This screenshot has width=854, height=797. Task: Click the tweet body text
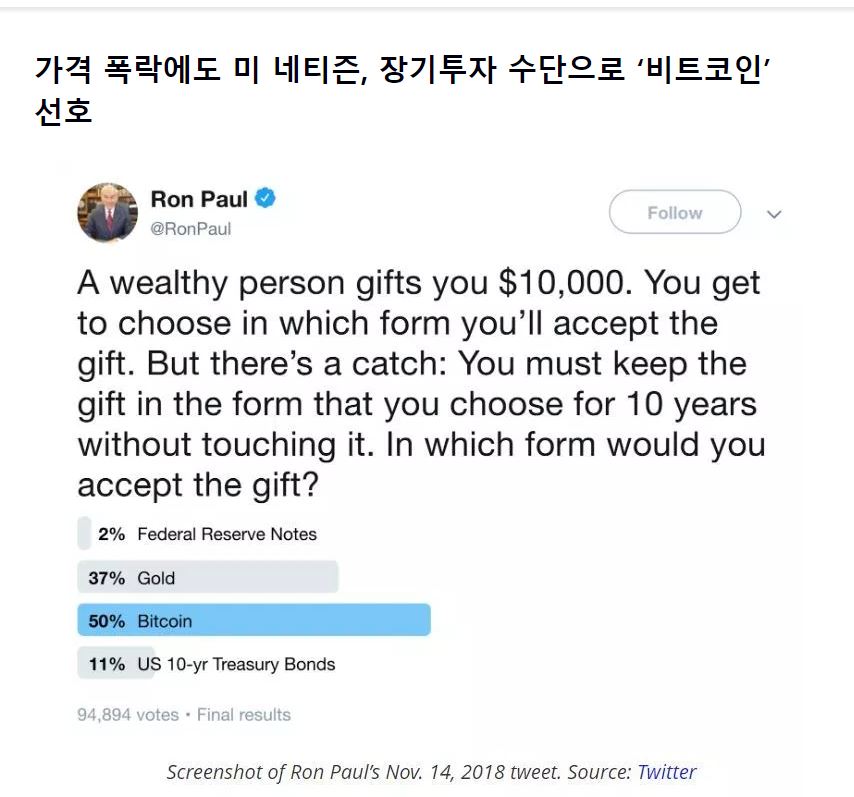click(x=422, y=384)
